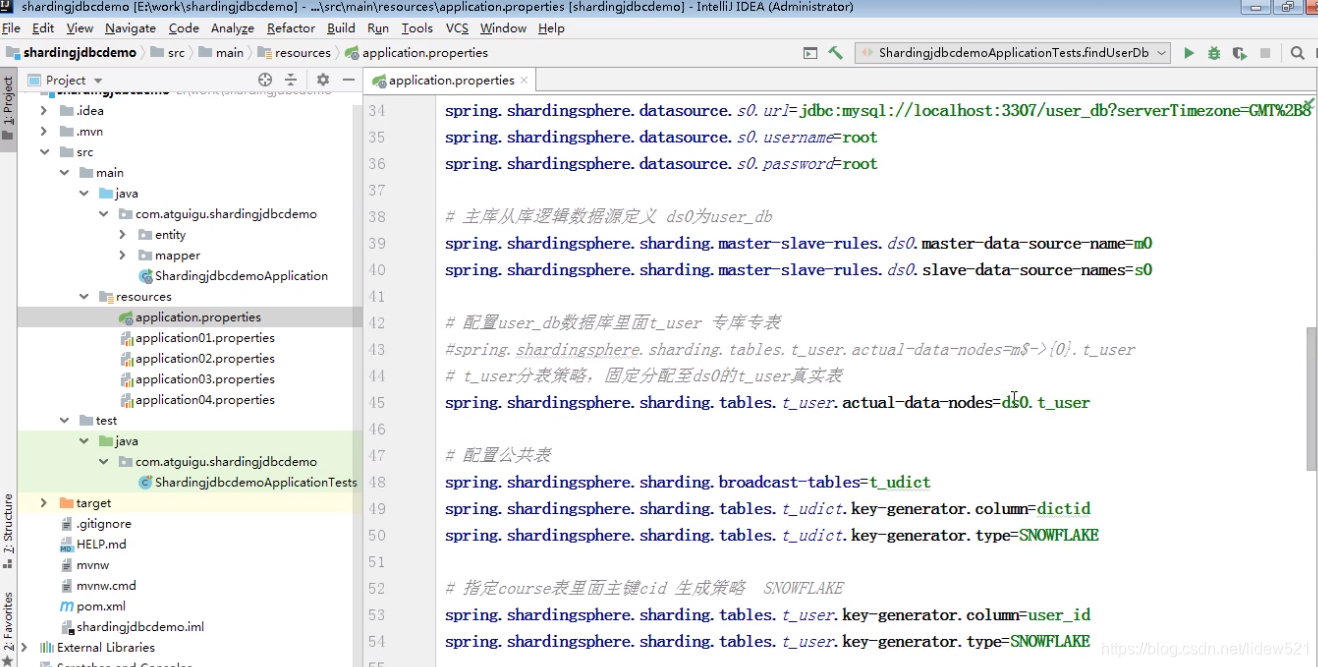Click editor vertical scrollbar thumb

point(1311,398)
